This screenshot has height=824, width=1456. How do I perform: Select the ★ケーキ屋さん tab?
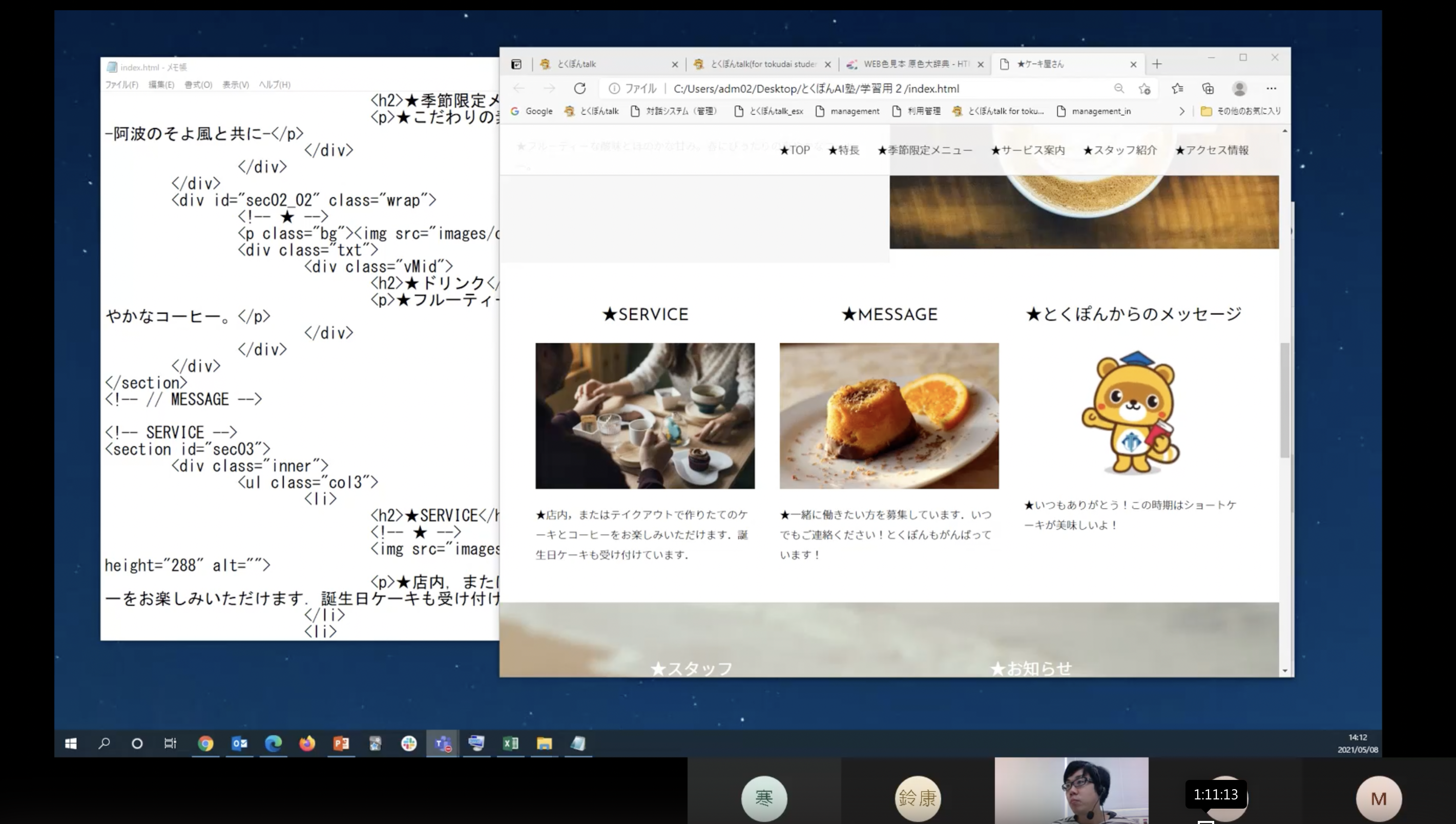tap(1069, 64)
